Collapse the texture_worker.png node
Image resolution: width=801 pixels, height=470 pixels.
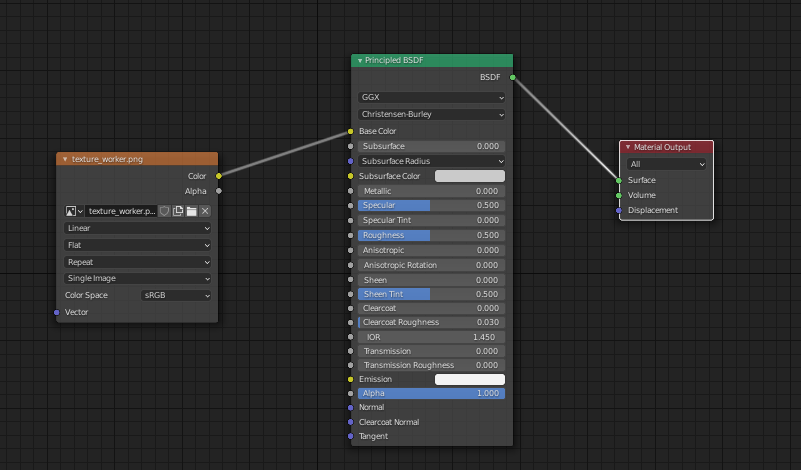(65, 159)
